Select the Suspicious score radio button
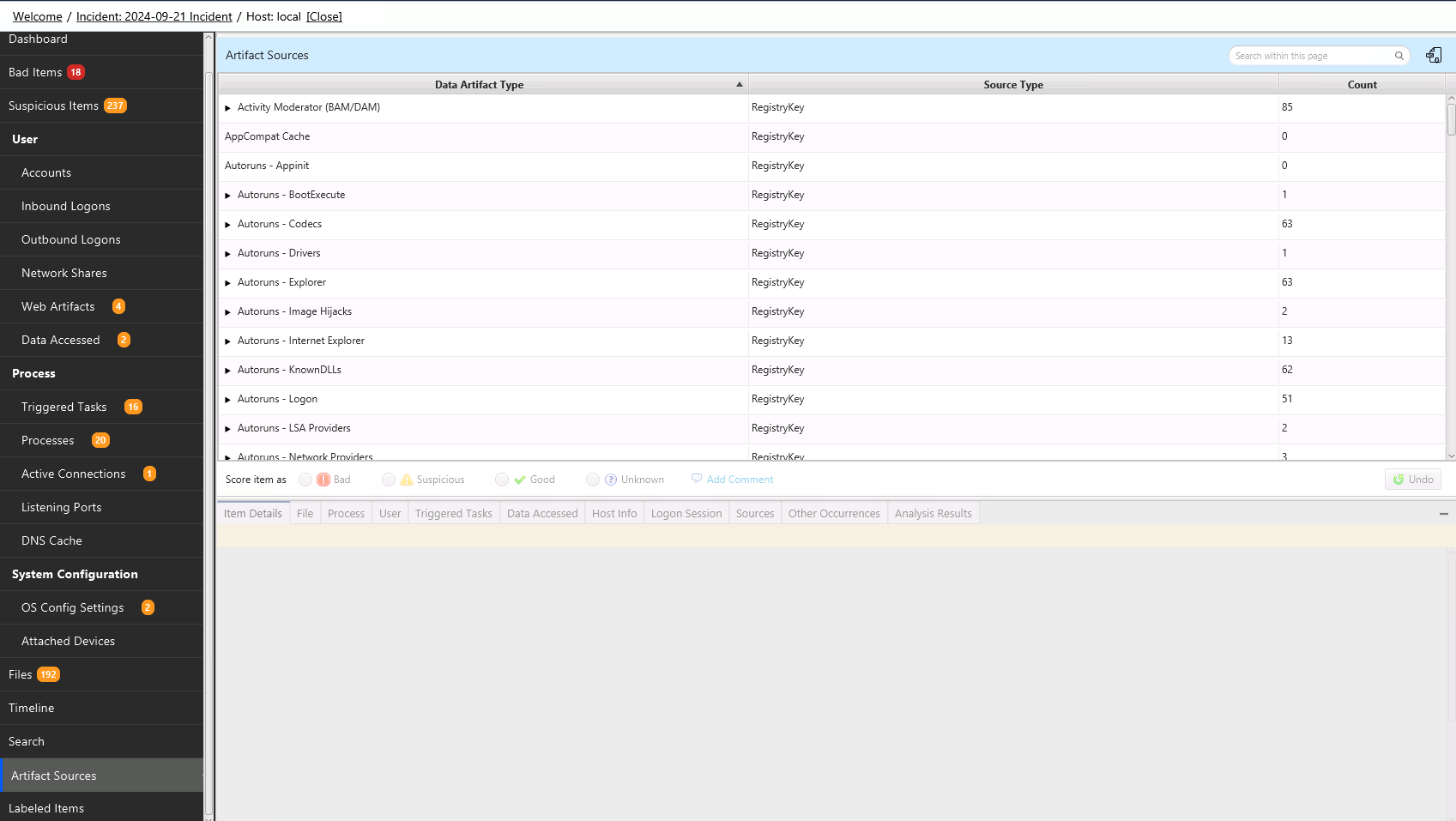Viewport: 1456px width, 821px height. [x=389, y=480]
